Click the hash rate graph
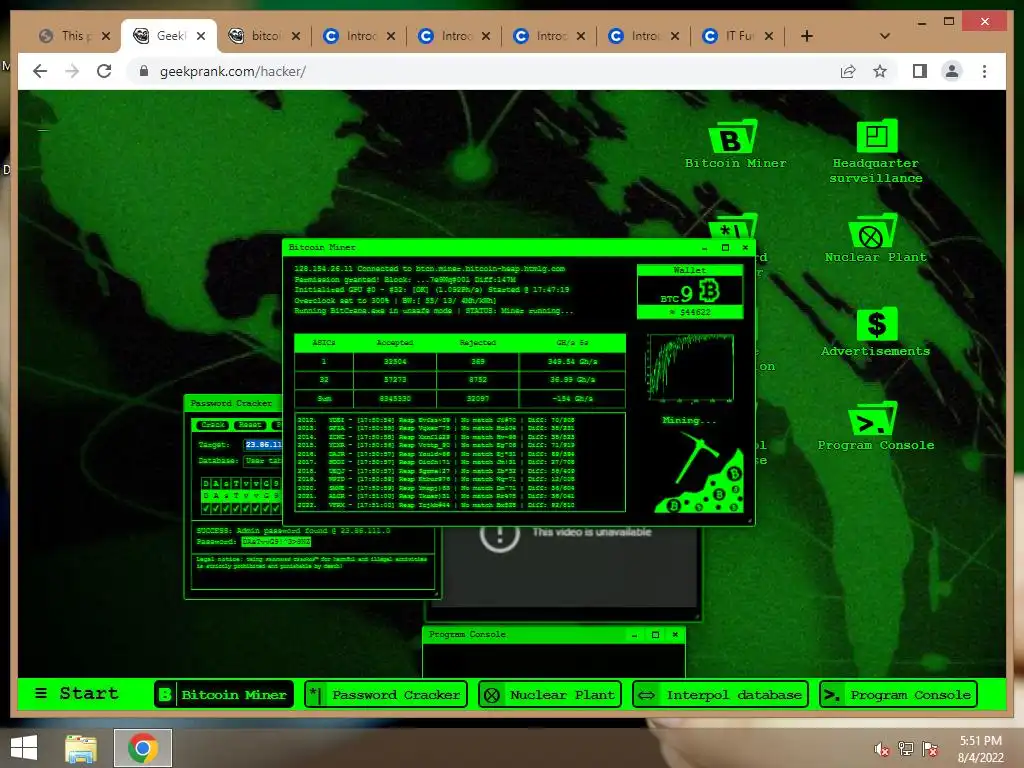 click(x=690, y=368)
